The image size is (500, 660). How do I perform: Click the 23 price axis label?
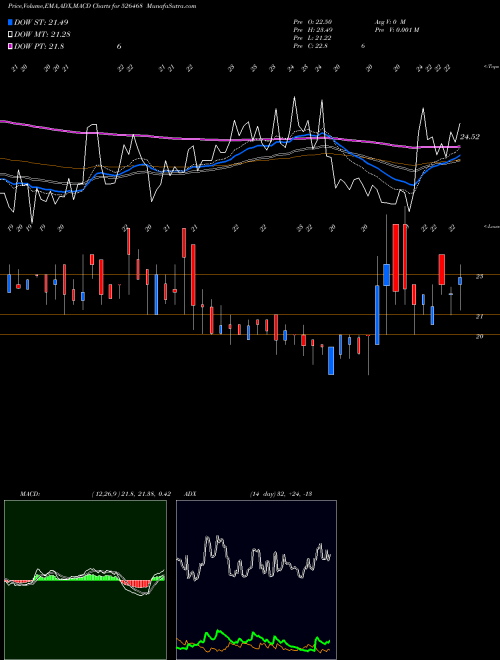coord(479,277)
